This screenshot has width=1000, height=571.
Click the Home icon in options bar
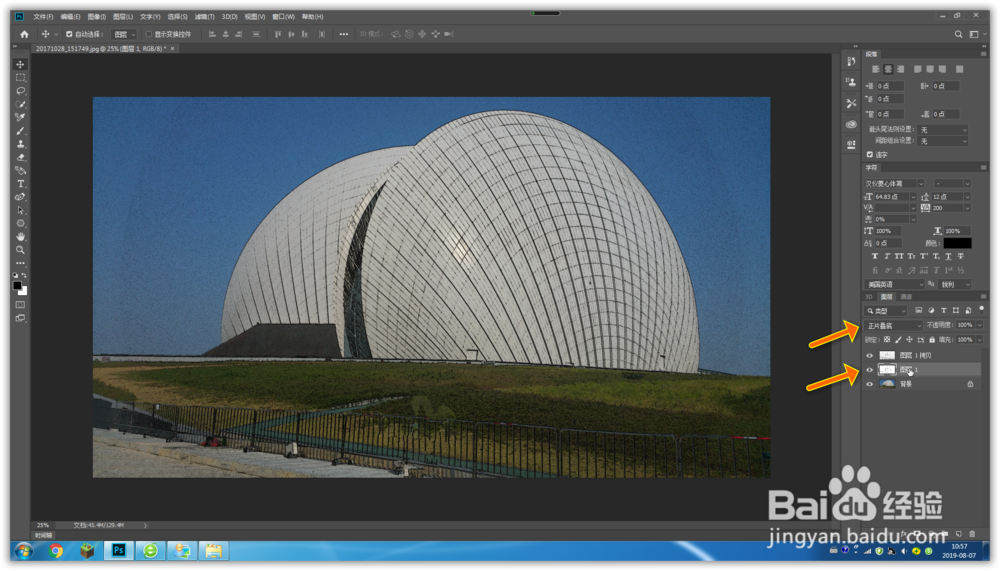[24, 34]
